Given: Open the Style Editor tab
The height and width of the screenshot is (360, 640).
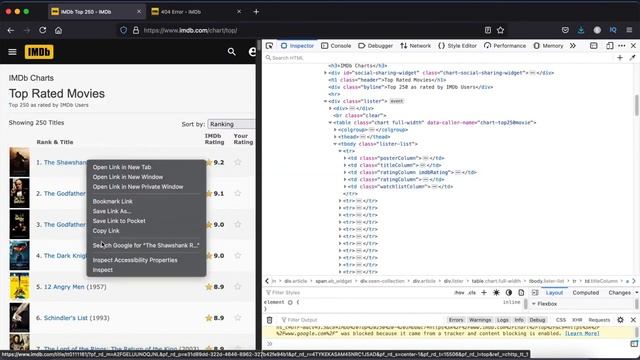Looking at the screenshot, I should [457, 46].
